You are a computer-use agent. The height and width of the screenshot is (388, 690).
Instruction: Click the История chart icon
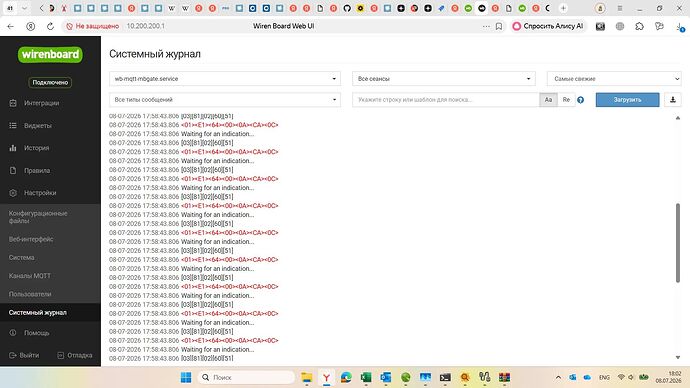point(13,148)
